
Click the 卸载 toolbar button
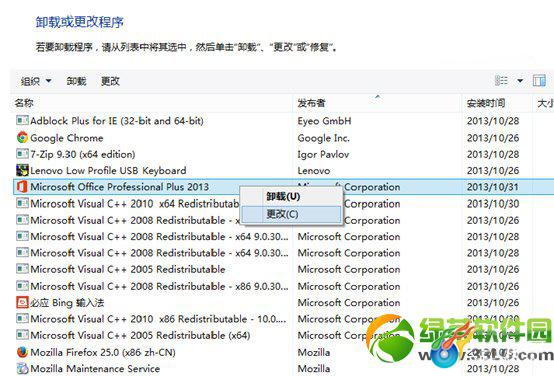(x=76, y=81)
